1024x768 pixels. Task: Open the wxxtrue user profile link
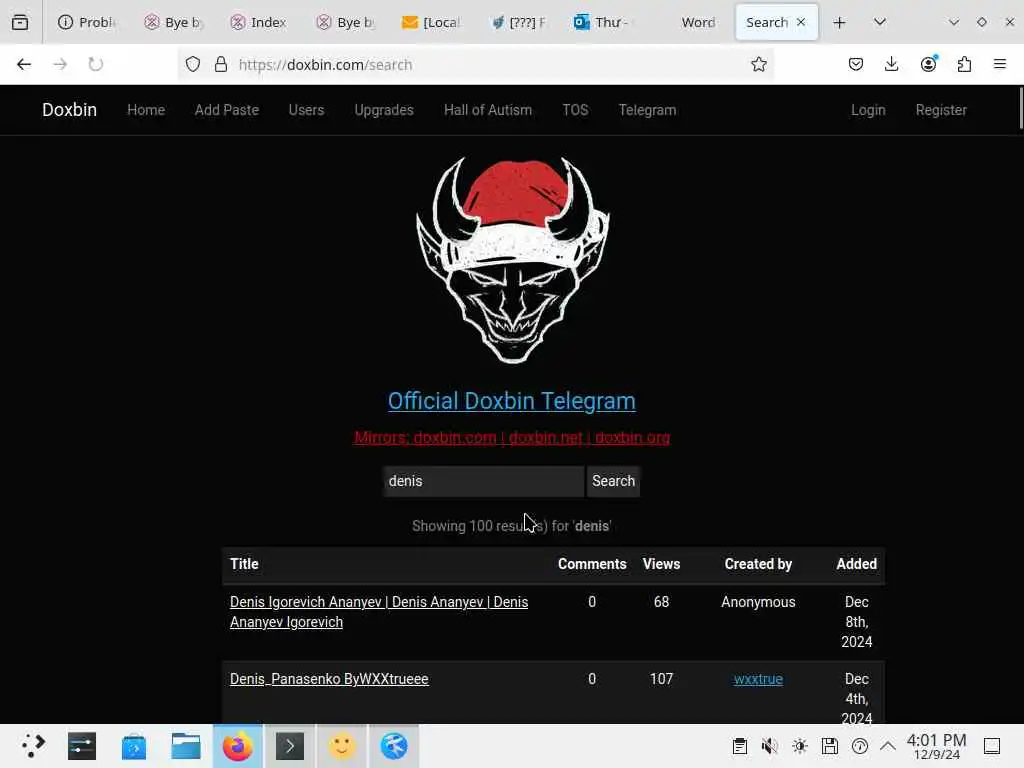[758, 679]
